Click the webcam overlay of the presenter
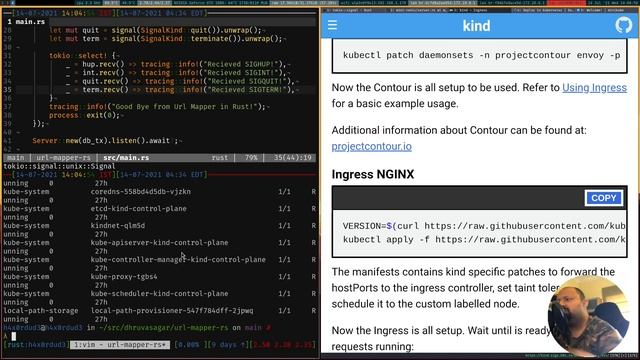 tap(589, 315)
